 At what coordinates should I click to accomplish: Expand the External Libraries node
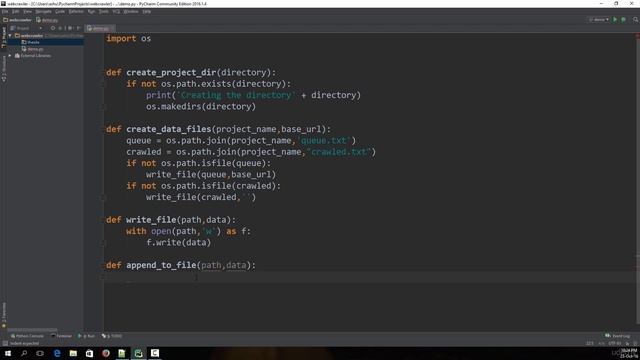(10, 56)
